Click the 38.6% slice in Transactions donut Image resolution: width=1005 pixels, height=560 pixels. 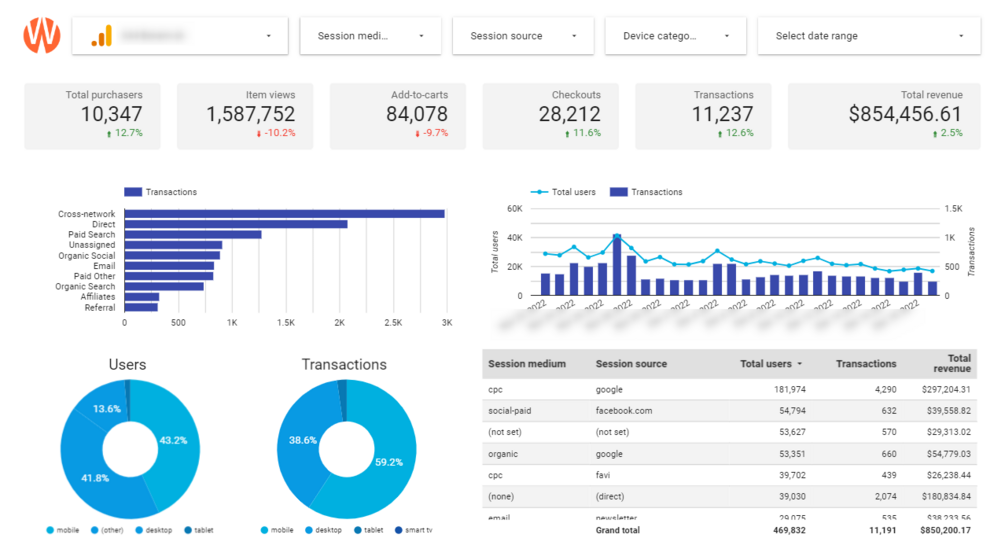point(303,440)
